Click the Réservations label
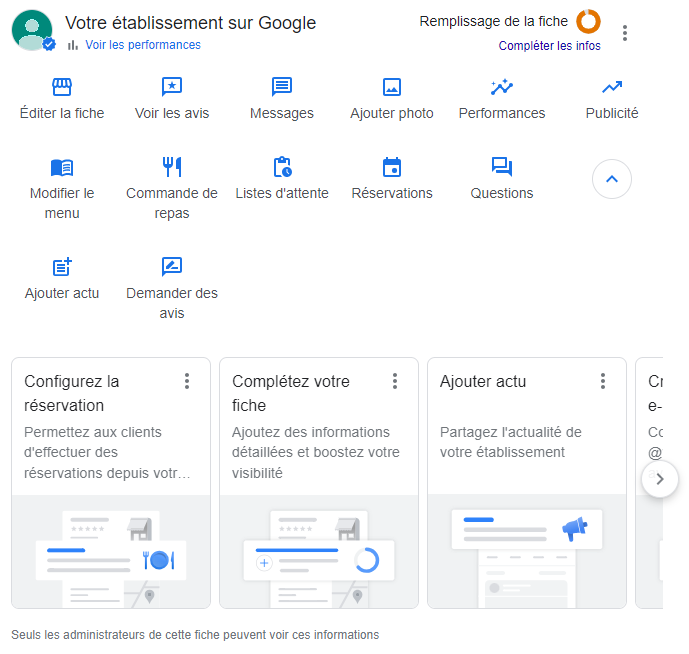 [x=392, y=193]
